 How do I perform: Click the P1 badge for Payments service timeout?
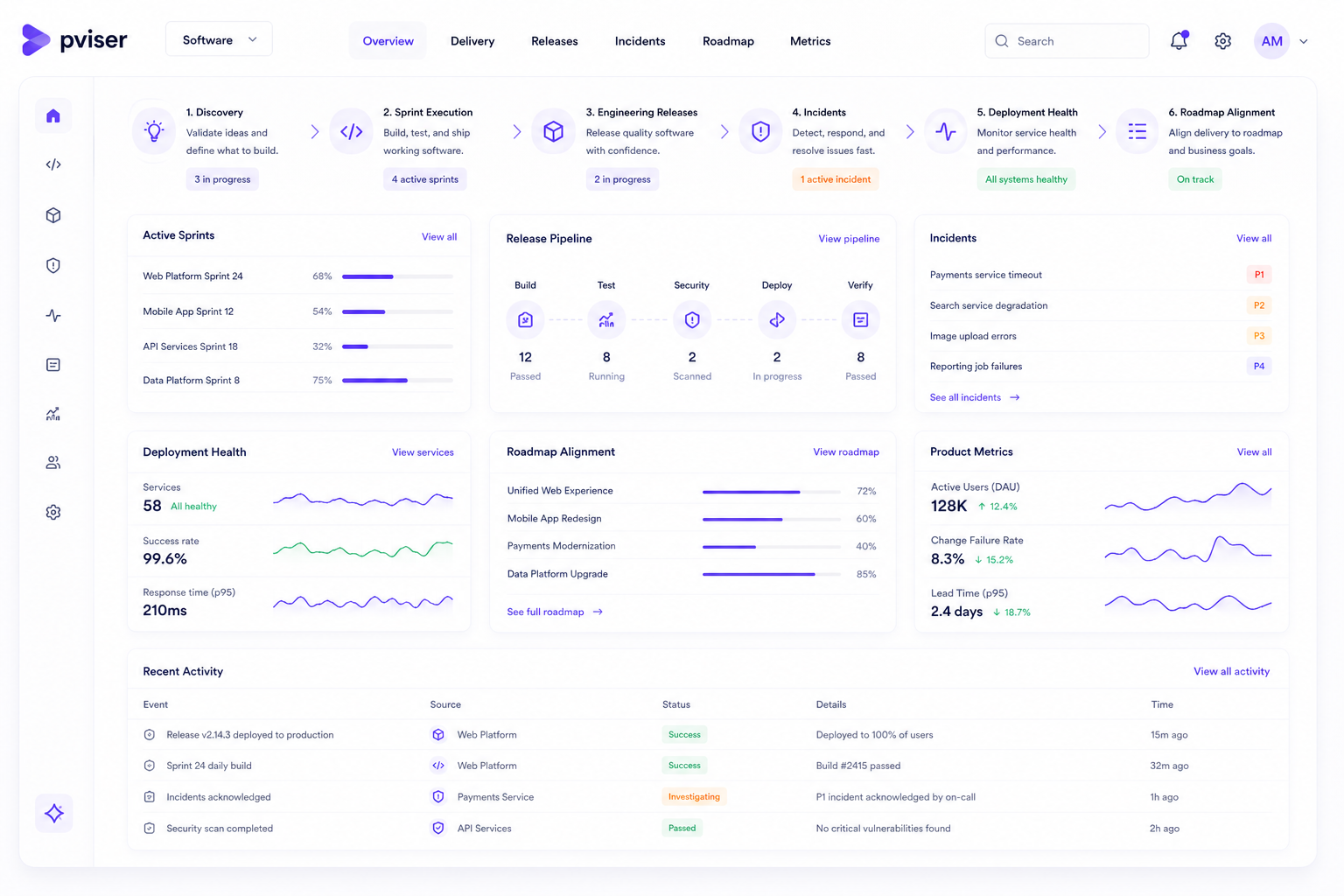tap(1259, 275)
